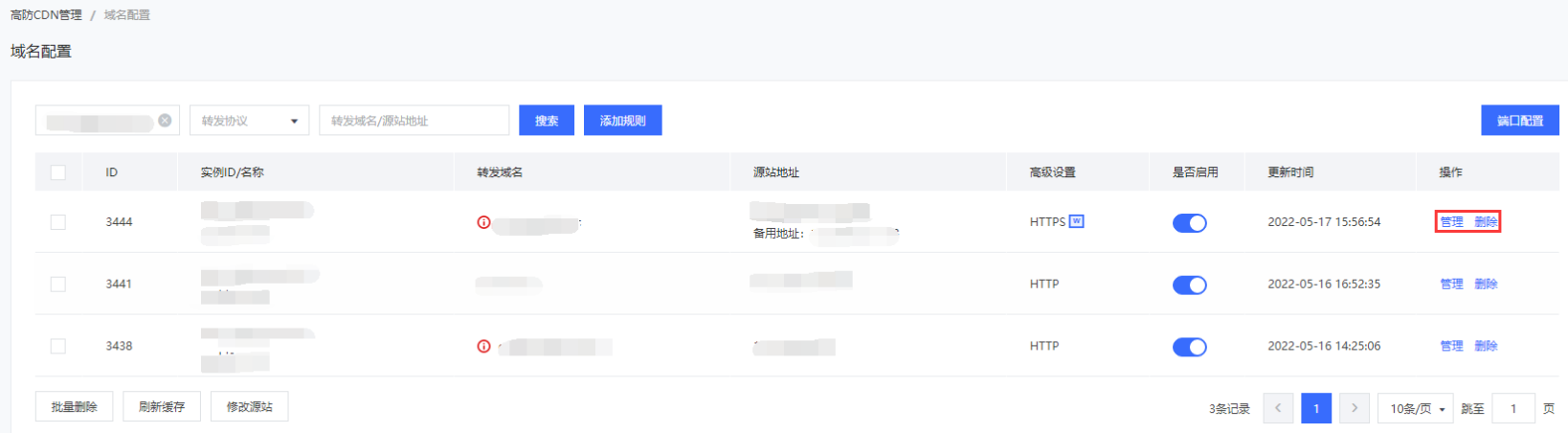Open the 10条/页 page size dropdown
The width and height of the screenshot is (1568, 433).
pyautogui.click(x=1415, y=409)
